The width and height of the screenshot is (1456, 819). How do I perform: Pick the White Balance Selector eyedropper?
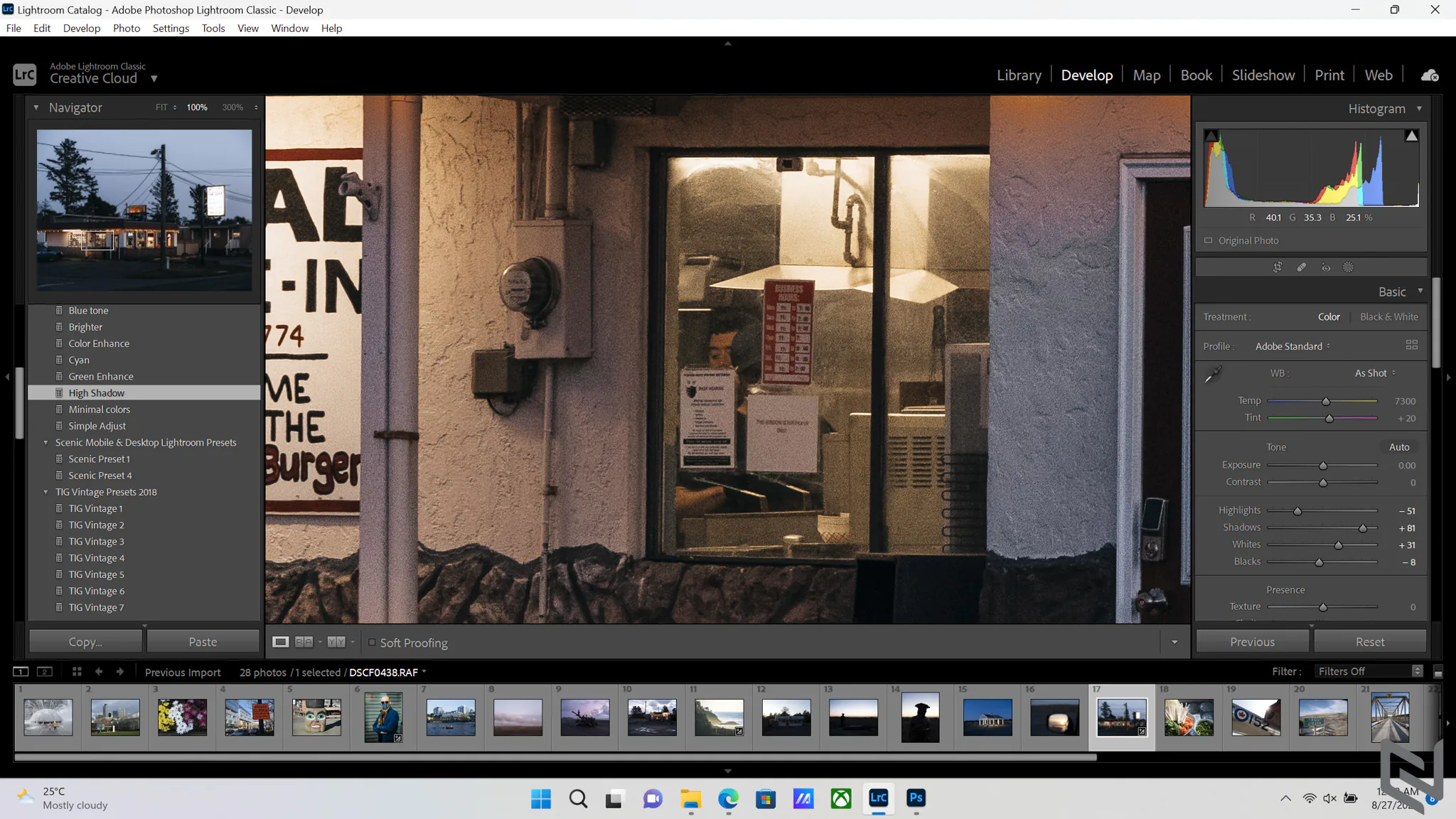point(1214,374)
